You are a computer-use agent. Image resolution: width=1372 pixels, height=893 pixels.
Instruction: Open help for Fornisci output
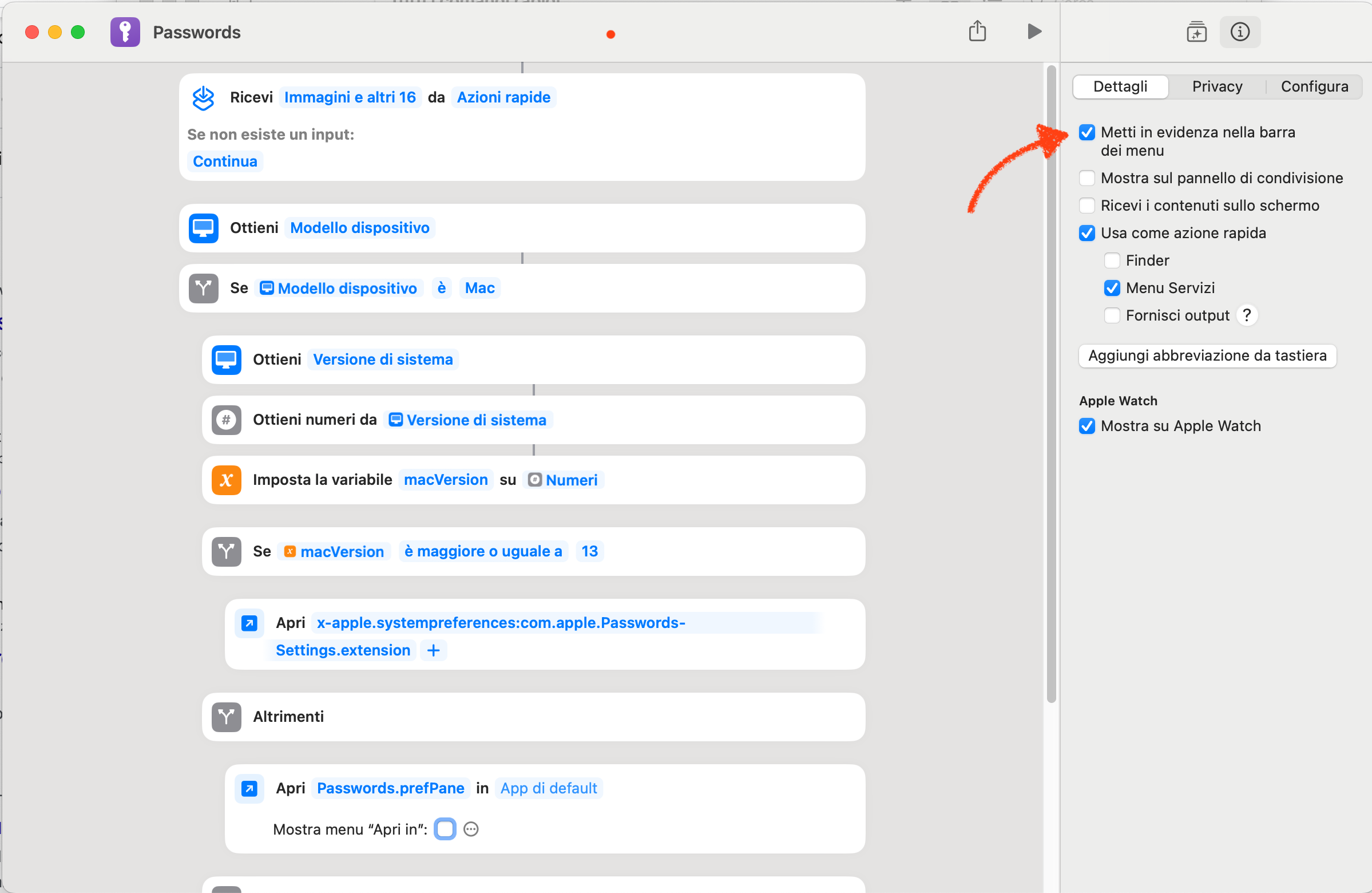(x=1247, y=315)
